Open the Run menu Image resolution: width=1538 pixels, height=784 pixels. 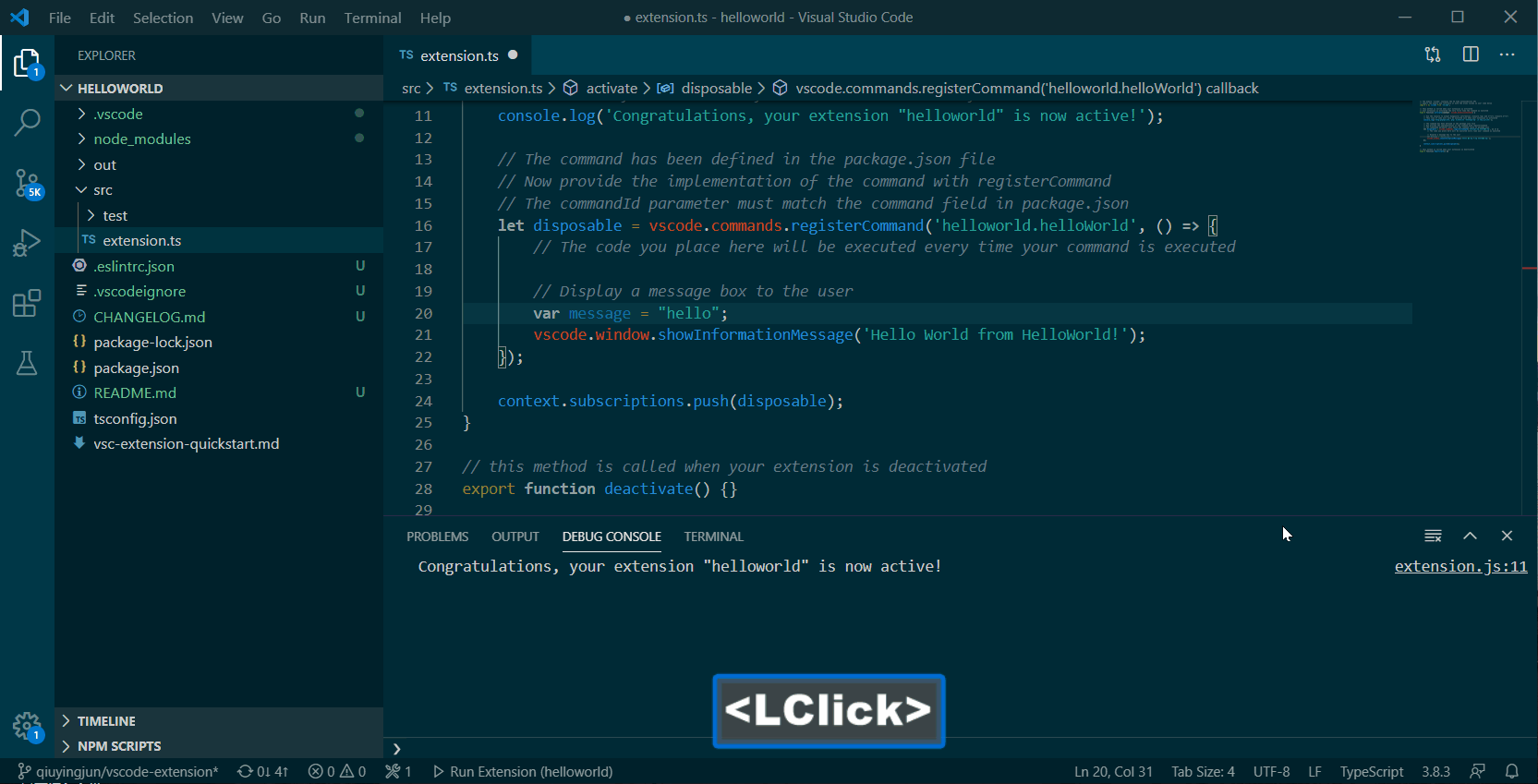click(312, 18)
